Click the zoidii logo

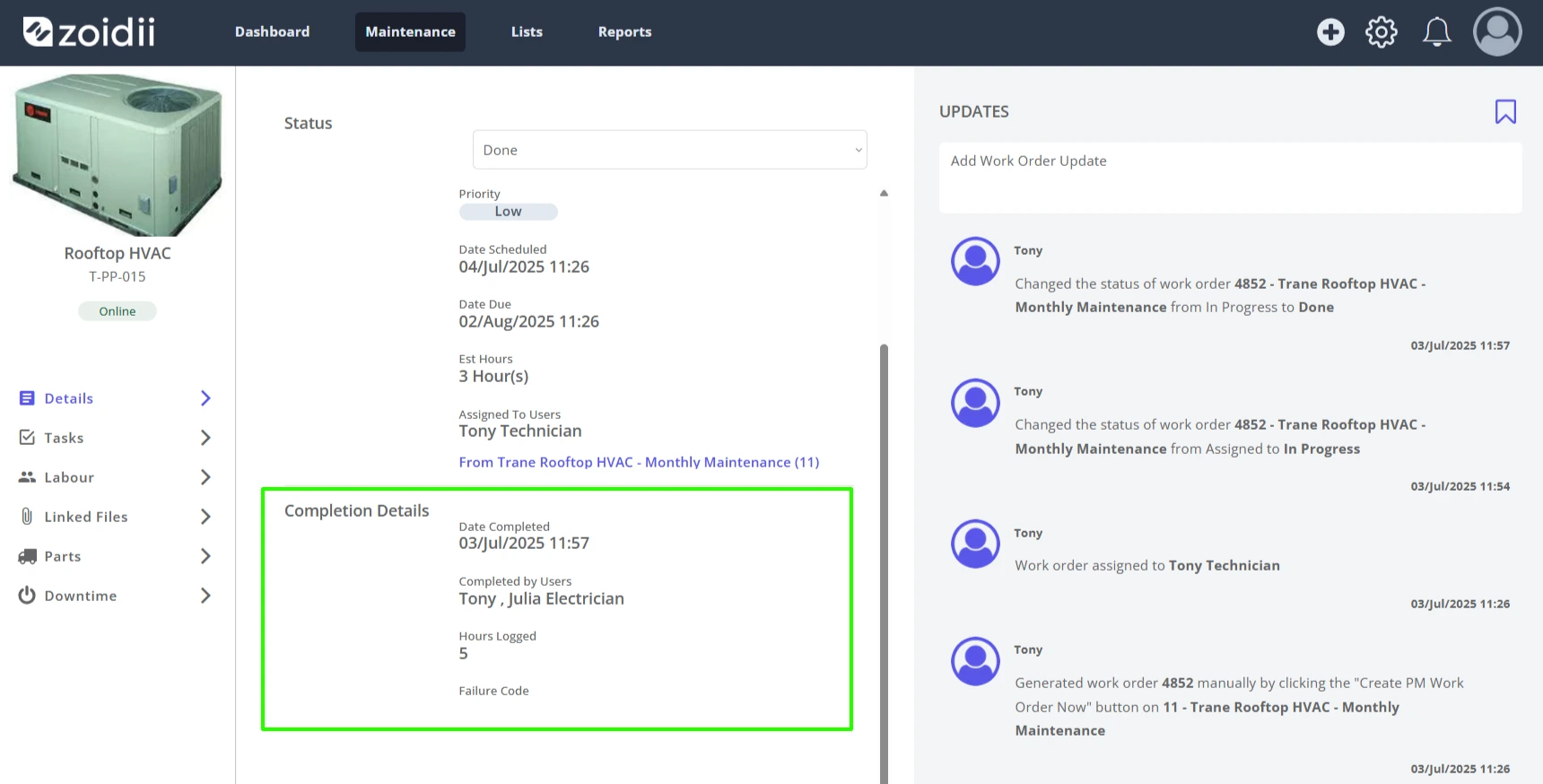[89, 32]
